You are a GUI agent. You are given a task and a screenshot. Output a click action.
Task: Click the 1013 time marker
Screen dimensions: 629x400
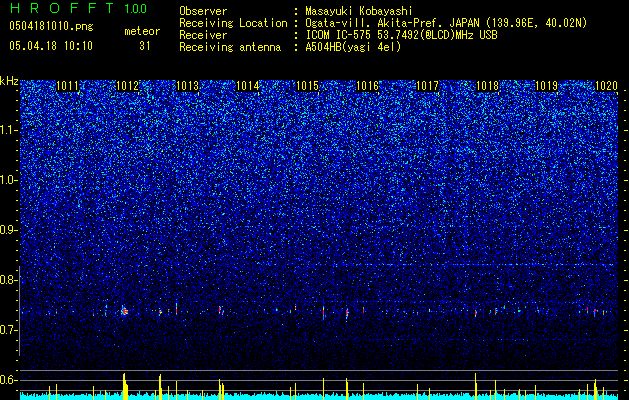tap(187, 86)
